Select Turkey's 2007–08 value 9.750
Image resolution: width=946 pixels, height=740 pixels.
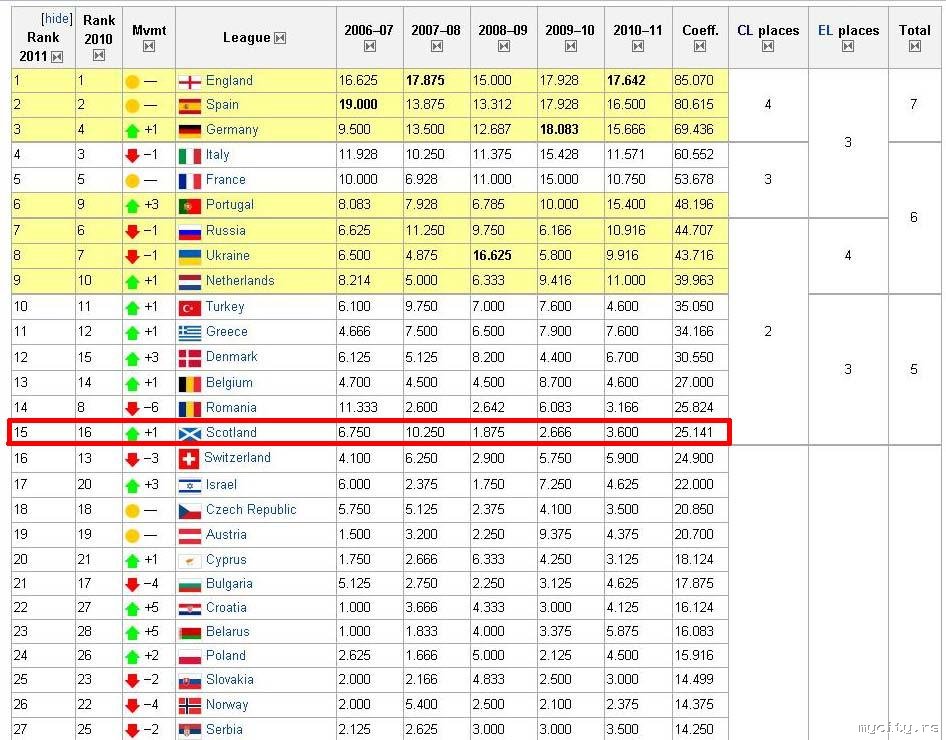click(421, 306)
